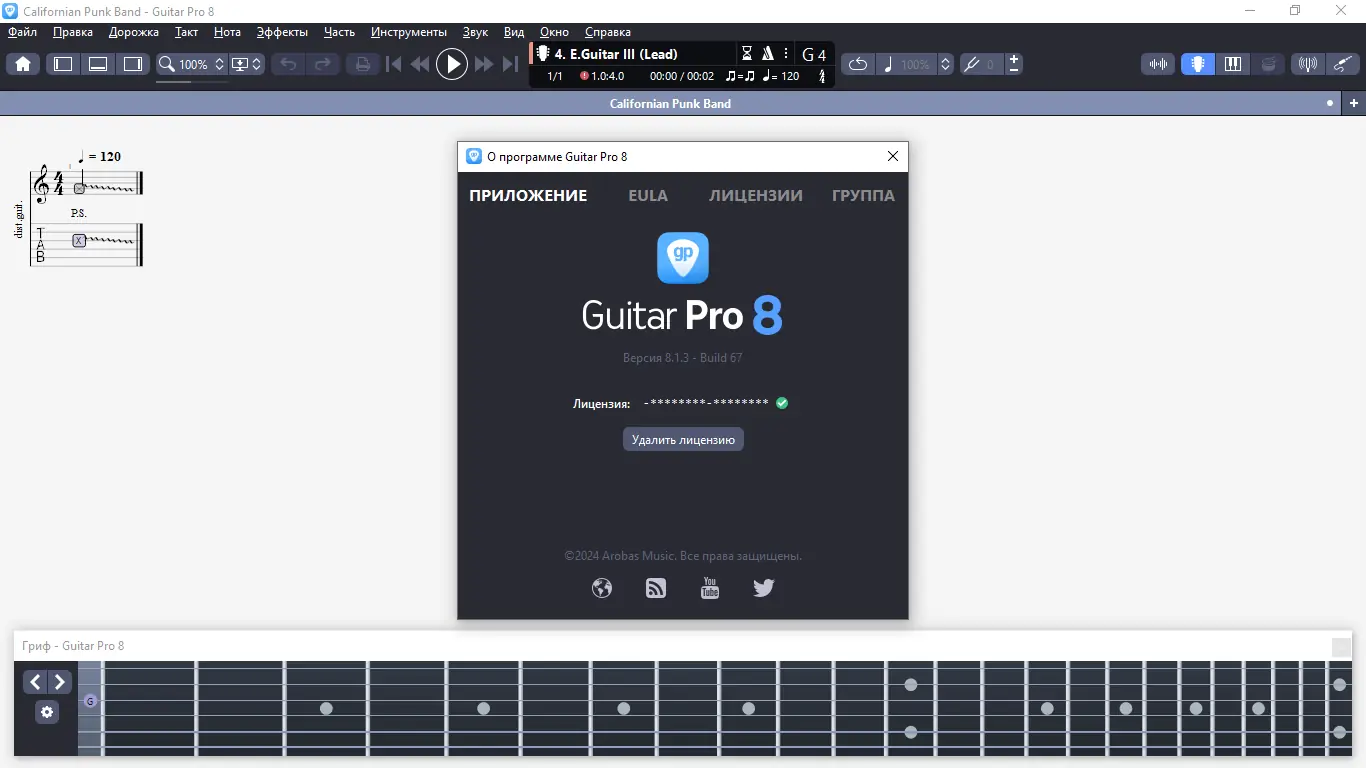Rewind to the previous bar

(x=420, y=64)
